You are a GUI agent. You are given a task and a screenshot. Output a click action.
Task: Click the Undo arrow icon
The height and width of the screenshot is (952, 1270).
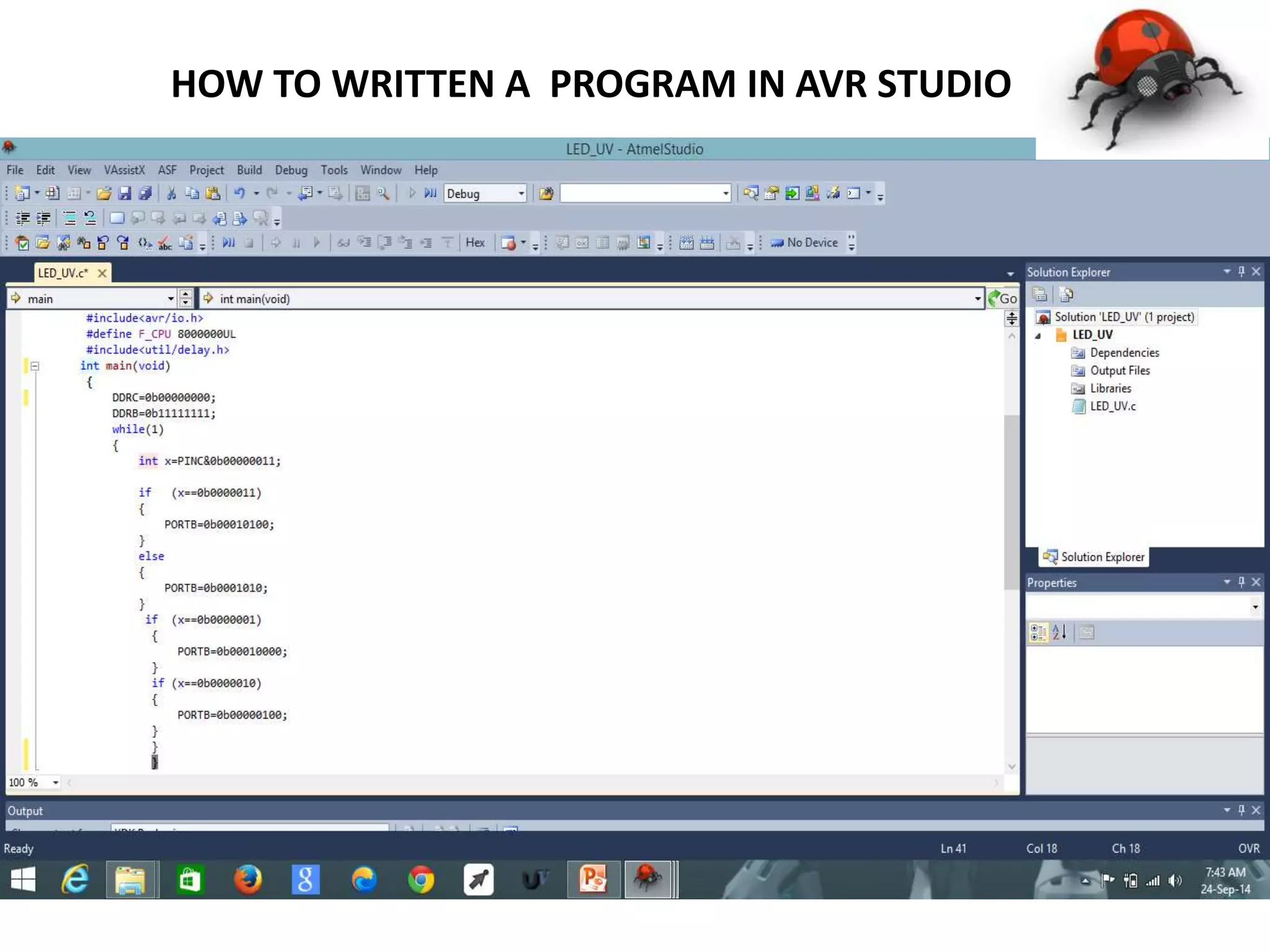point(239,193)
